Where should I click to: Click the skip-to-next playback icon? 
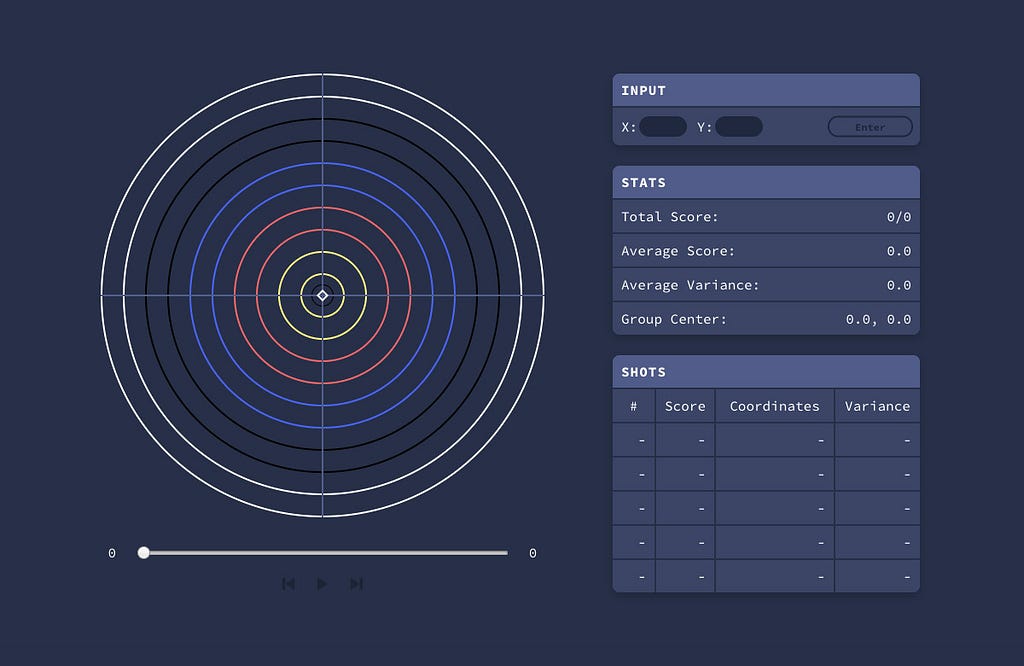(356, 584)
